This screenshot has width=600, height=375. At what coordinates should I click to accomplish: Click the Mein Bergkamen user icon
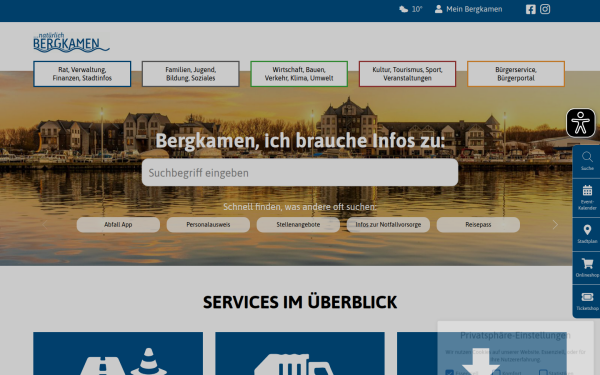coord(439,9)
